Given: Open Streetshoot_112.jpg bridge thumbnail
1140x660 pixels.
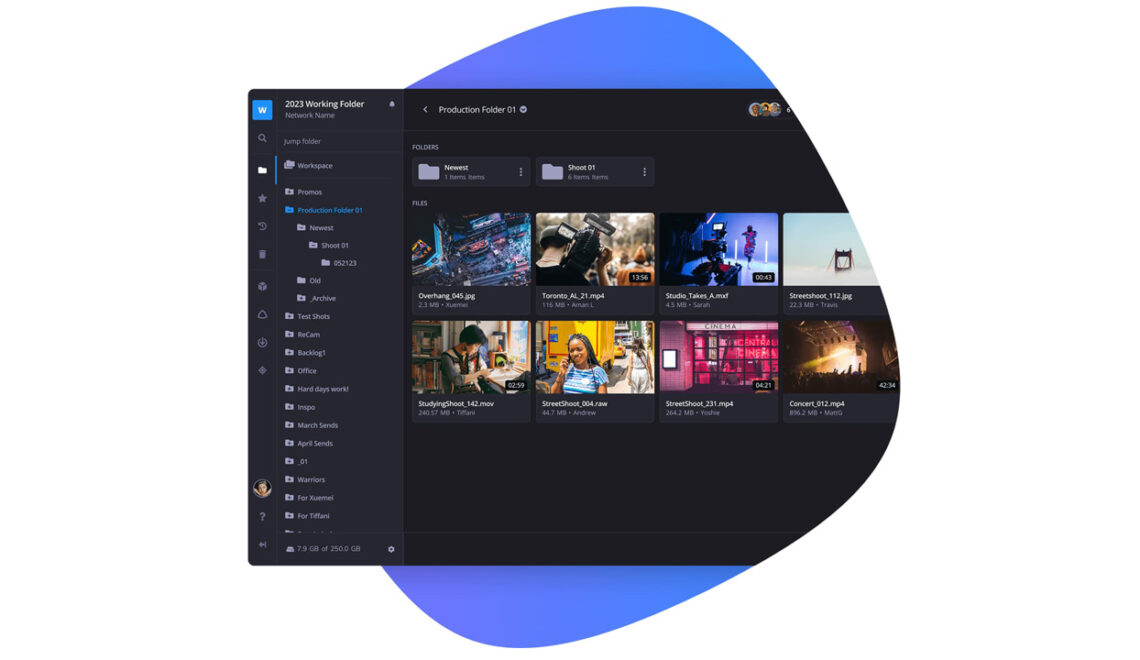Looking at the screenshot, I should 832,249.
